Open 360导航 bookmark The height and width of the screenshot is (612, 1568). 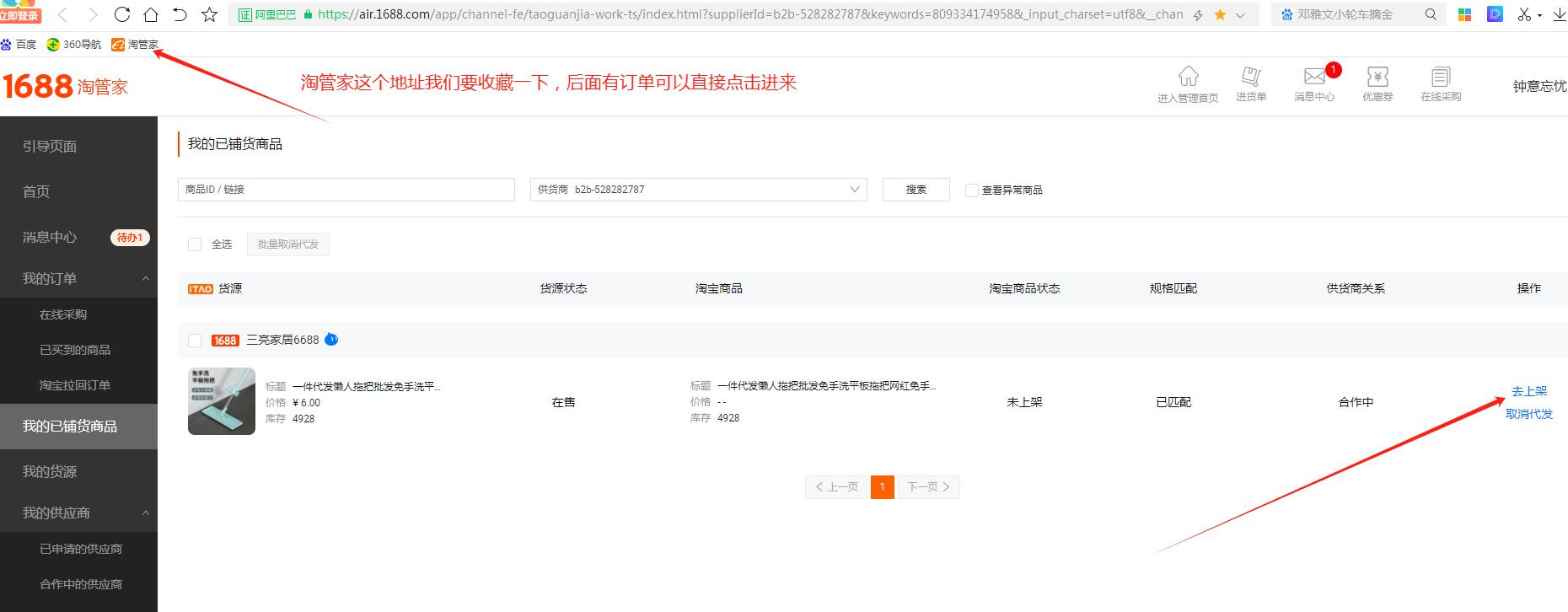74,45
